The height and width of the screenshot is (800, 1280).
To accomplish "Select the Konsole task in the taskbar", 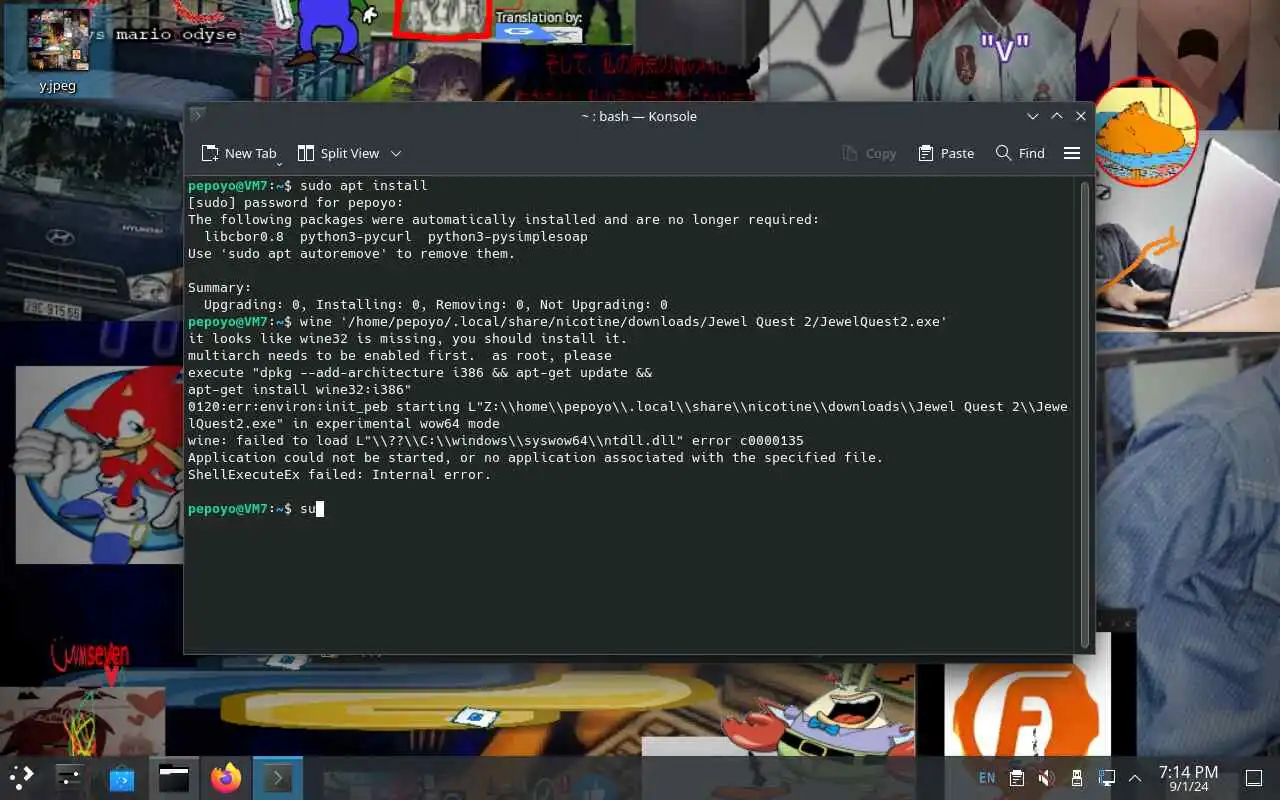I will 278,778.
